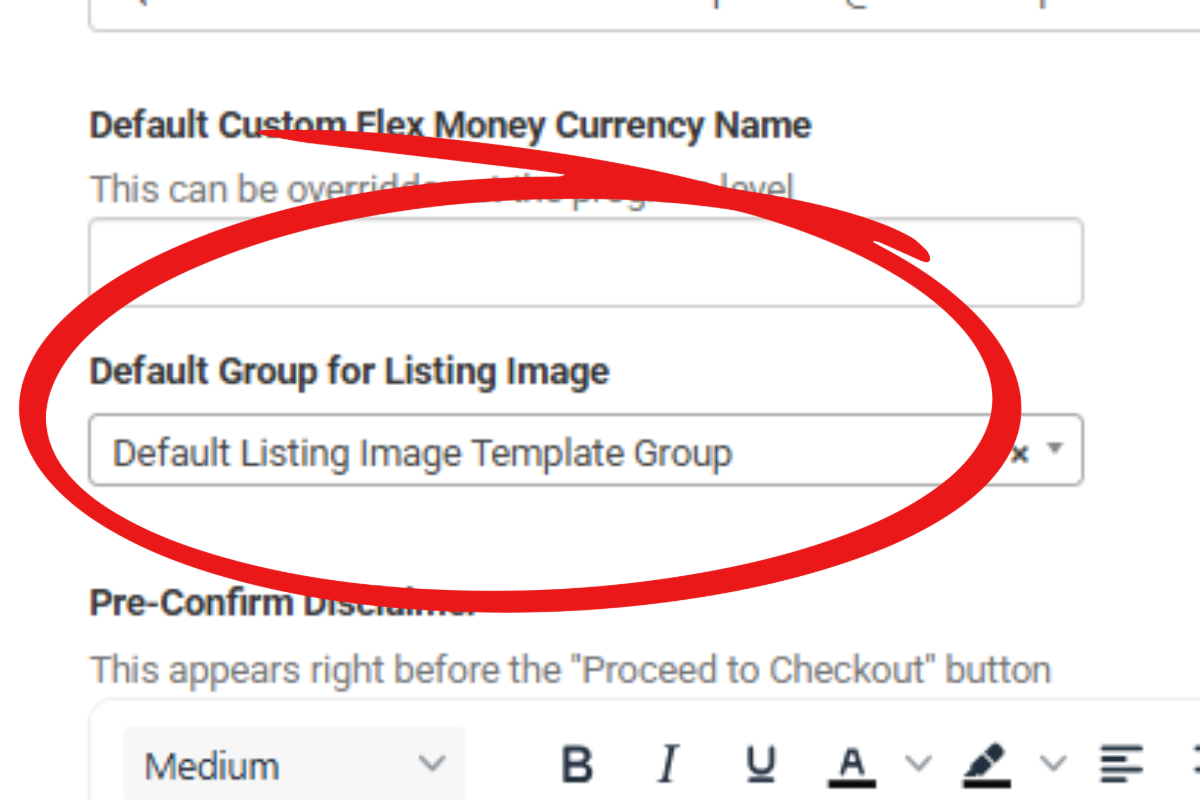Screen dimensions: 1200x800
Task: Click the 'Default Listing Image Template Group' selected value
Action: 422,453
